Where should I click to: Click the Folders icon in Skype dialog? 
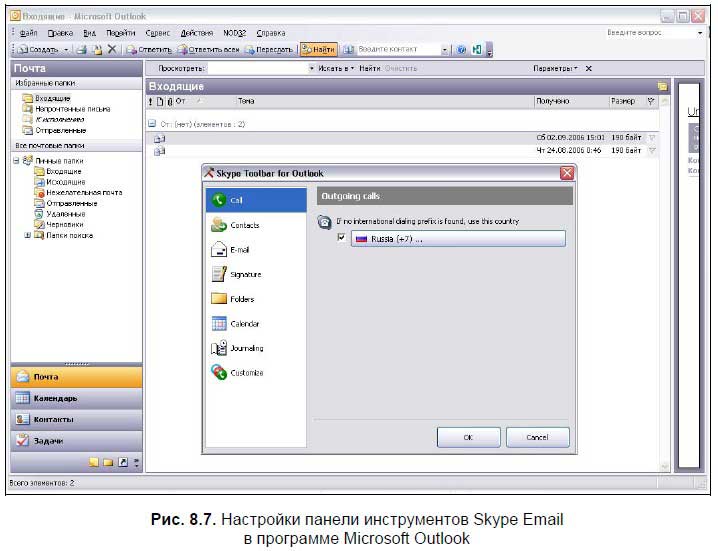click(220, 299)
